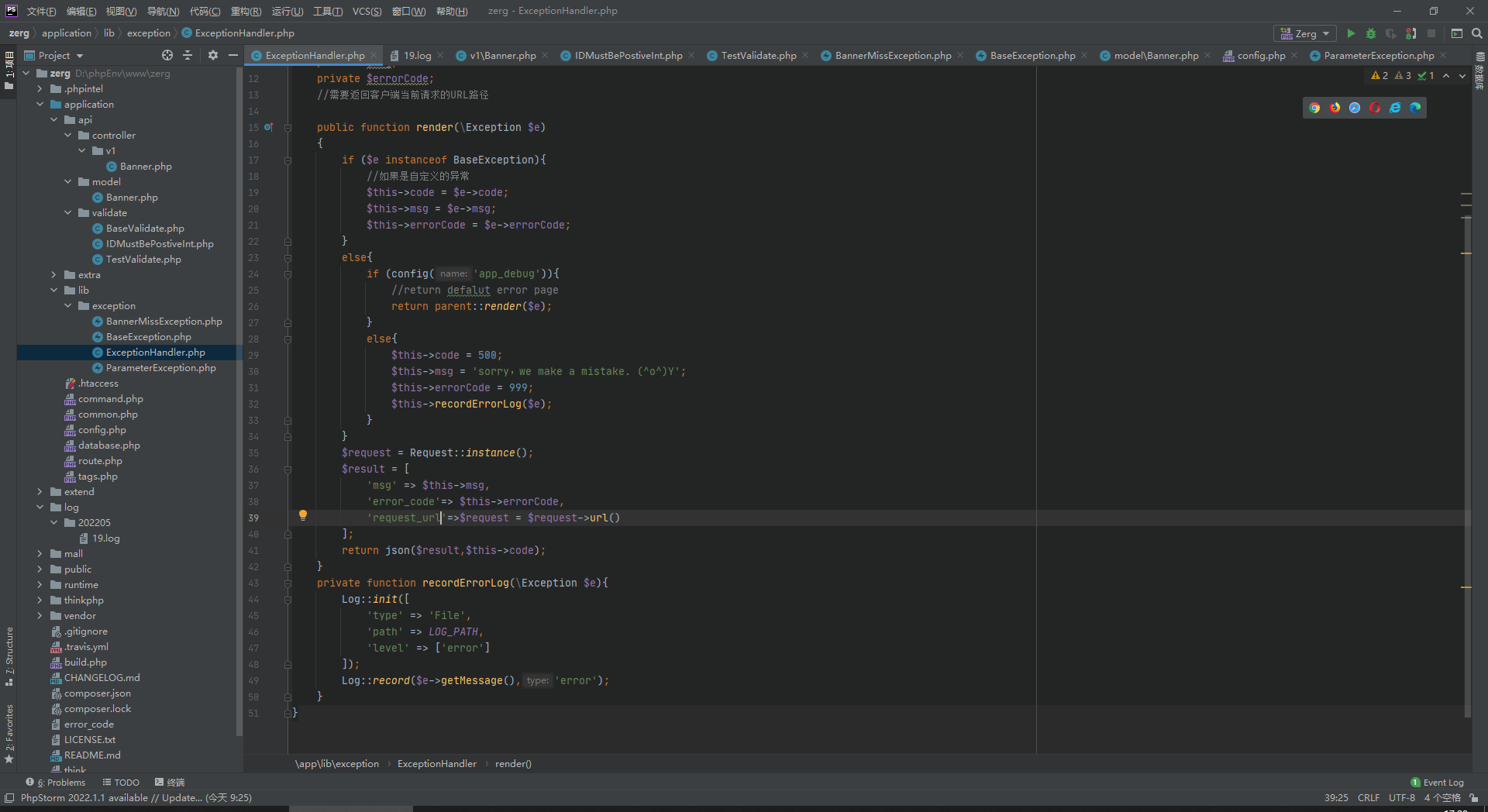Open ParameterException.php in project tree
Image resolution: width=1488 pixels, height=812 pixels.
[x=160, y=368]
